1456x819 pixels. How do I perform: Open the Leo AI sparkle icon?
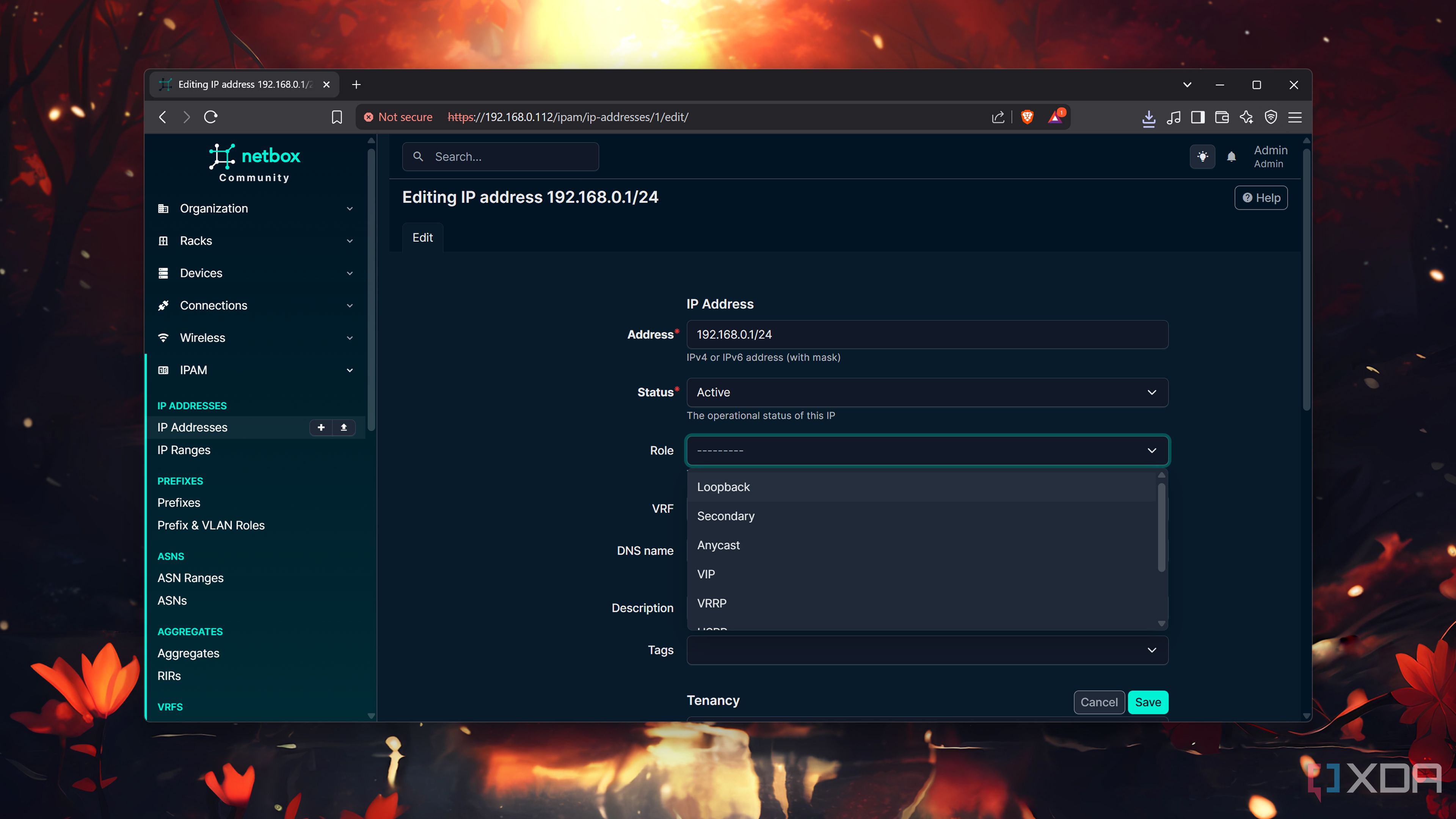[1246, 117]
